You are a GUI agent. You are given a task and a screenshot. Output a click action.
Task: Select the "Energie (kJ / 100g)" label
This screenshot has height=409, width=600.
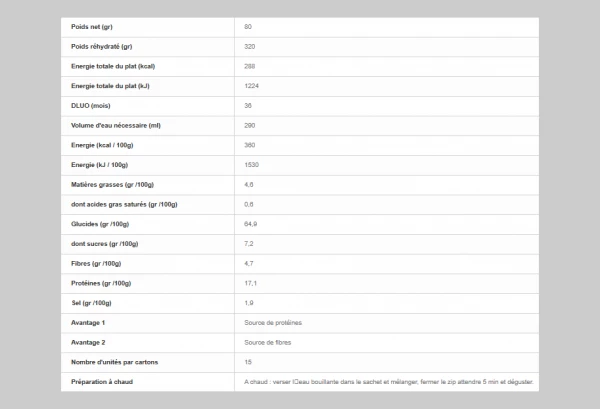click(x=100, y=164)
